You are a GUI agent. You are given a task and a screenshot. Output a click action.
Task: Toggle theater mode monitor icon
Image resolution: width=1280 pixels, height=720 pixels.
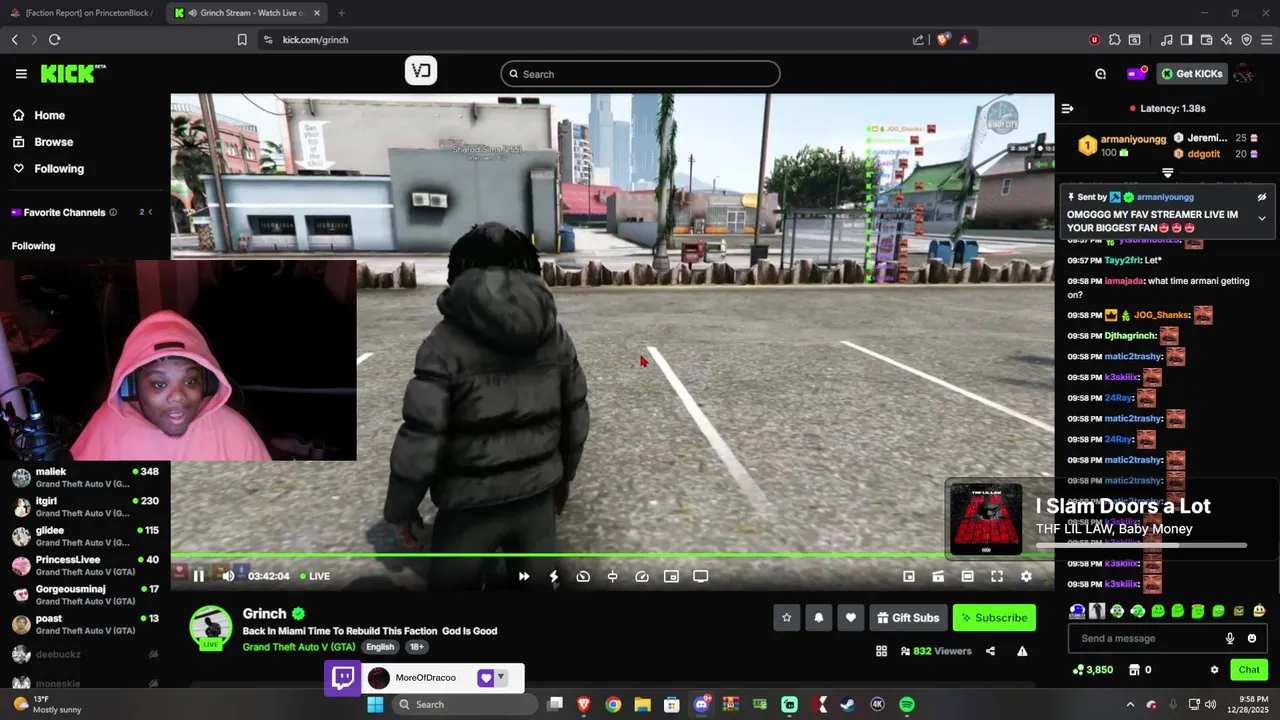[x=701, y=576]
